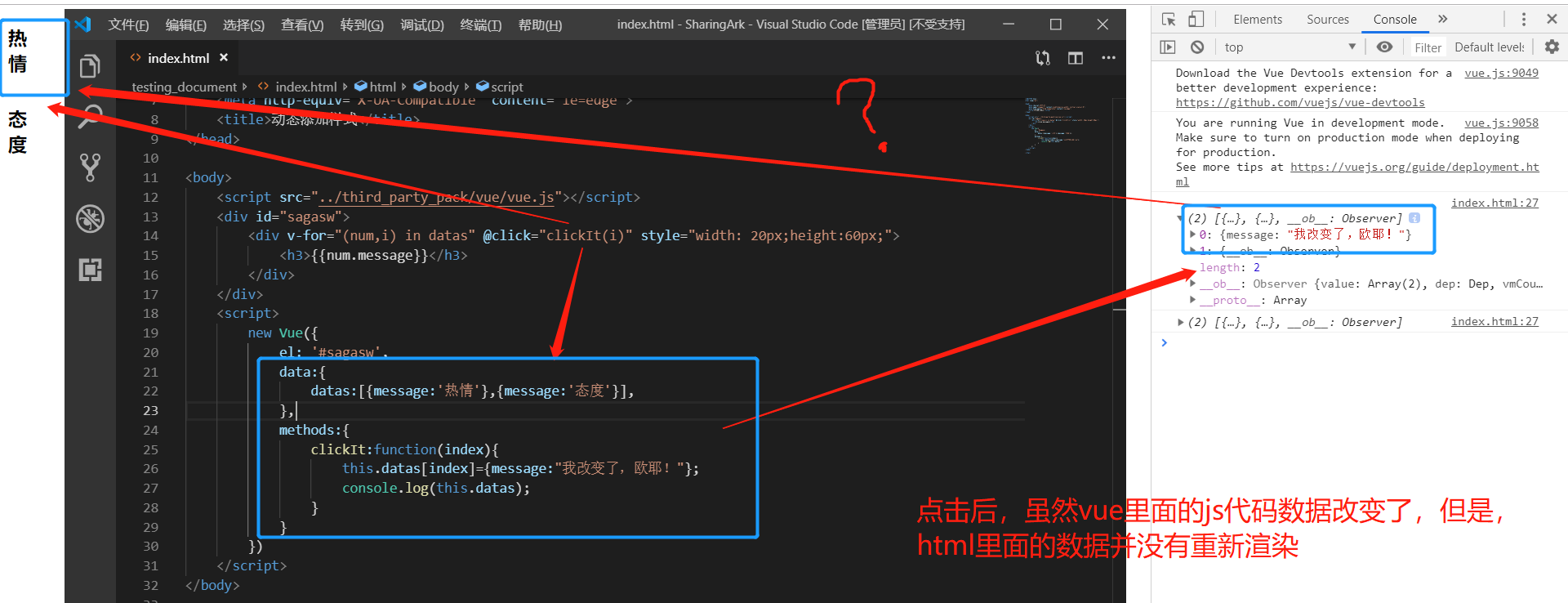This screenshot has width=1568, height=603.
Task: Click line number 19 in the gutter
Action: click(151, 333)
